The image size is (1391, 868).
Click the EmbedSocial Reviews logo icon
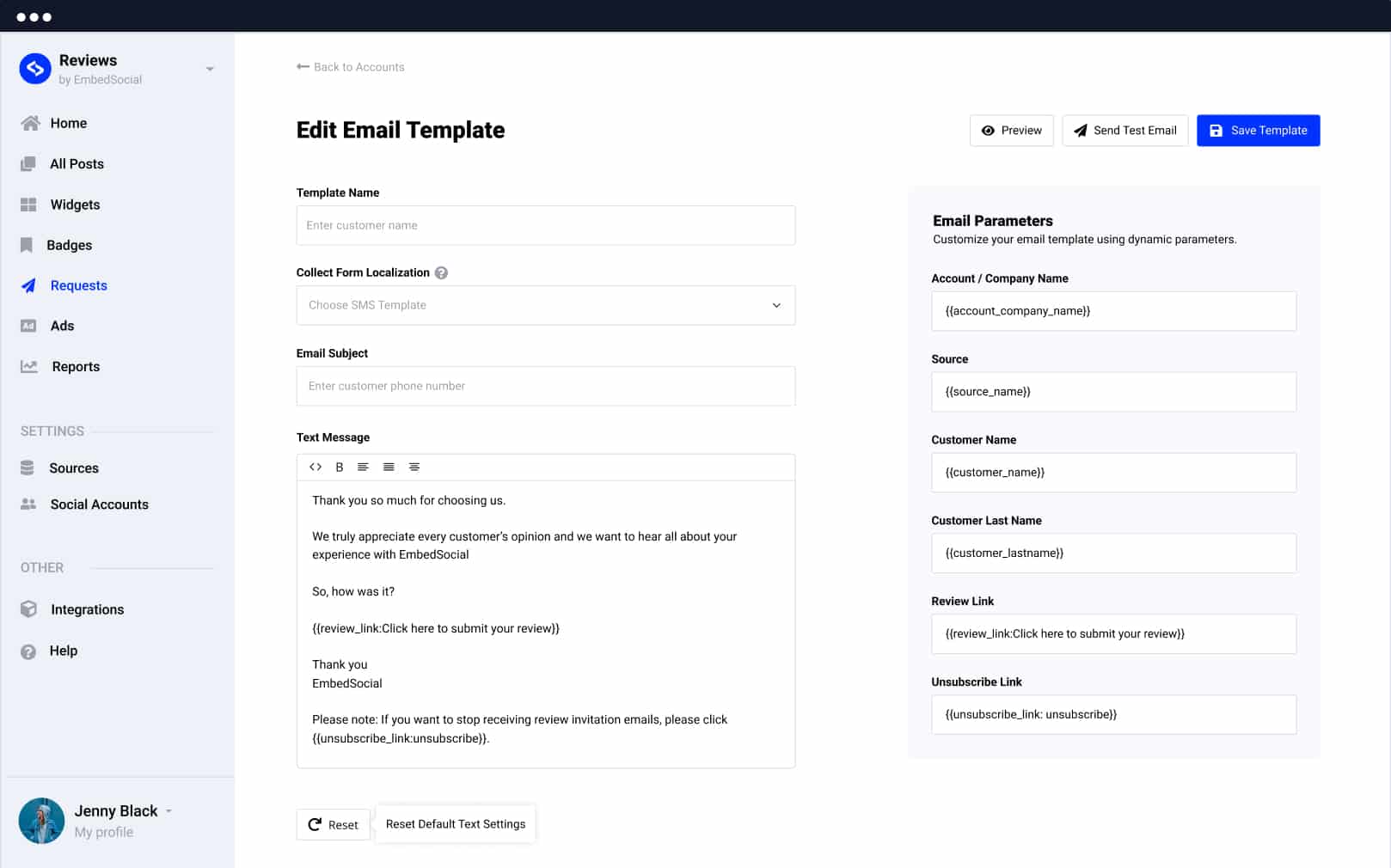click(x=35, y=69)
